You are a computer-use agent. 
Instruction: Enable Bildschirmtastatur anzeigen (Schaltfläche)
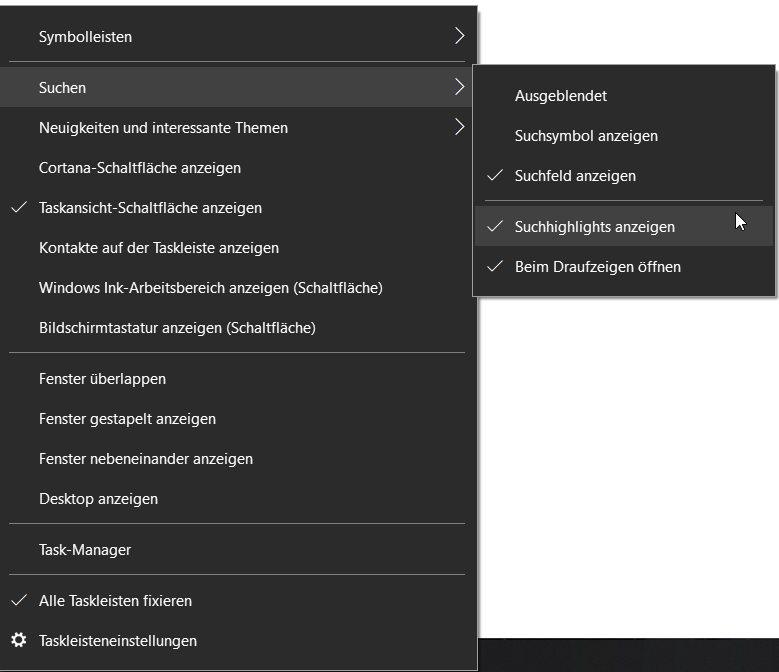tap(237, 328)
